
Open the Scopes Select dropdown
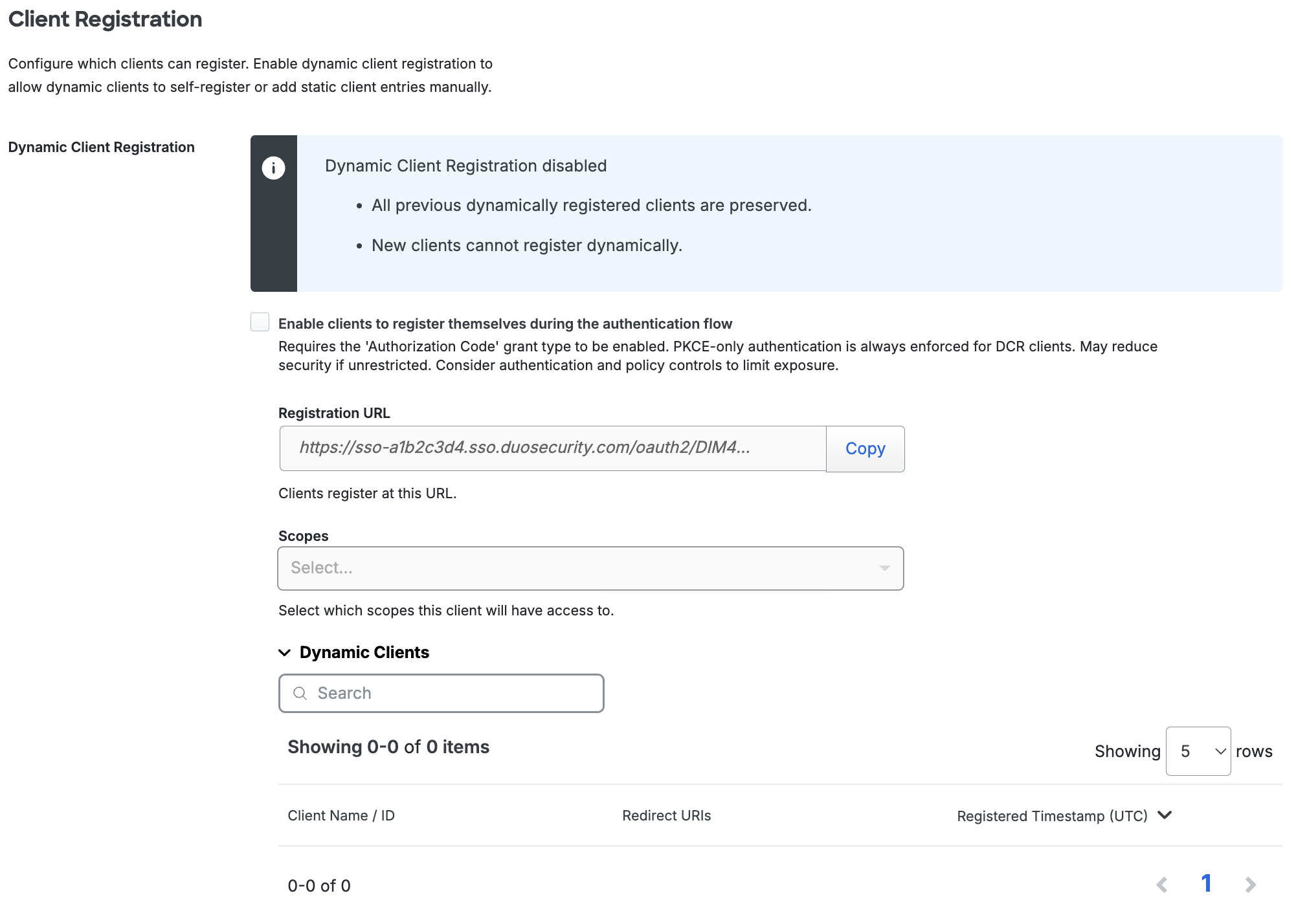[589, 568]
